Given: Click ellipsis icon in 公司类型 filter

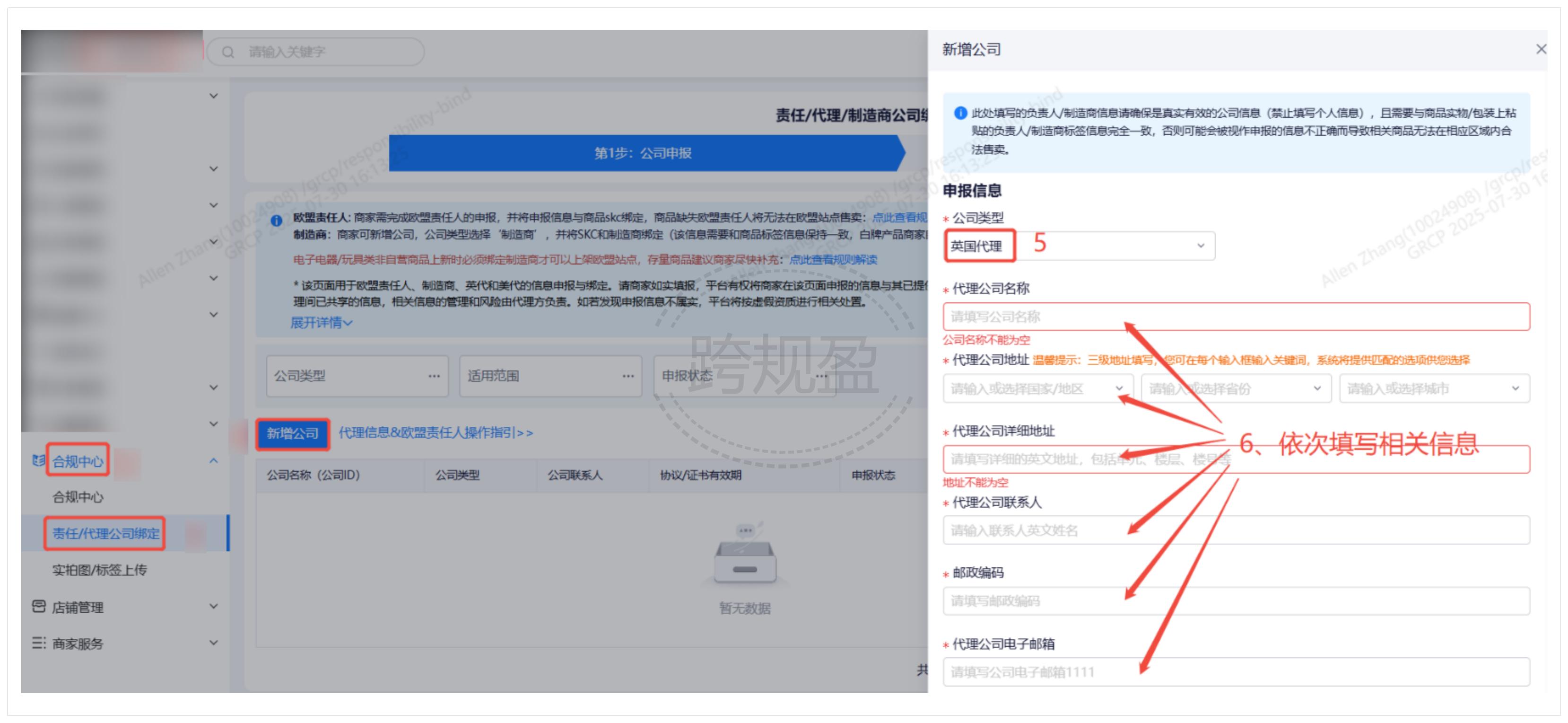Looking at the screenshot, I should 434,377.
